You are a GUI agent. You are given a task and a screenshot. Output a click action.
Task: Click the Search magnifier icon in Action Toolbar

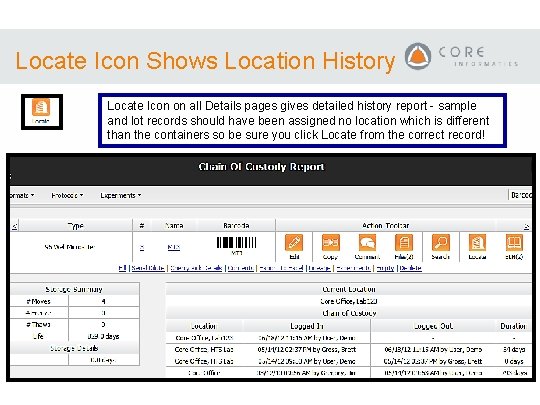(x=441, y=243)
